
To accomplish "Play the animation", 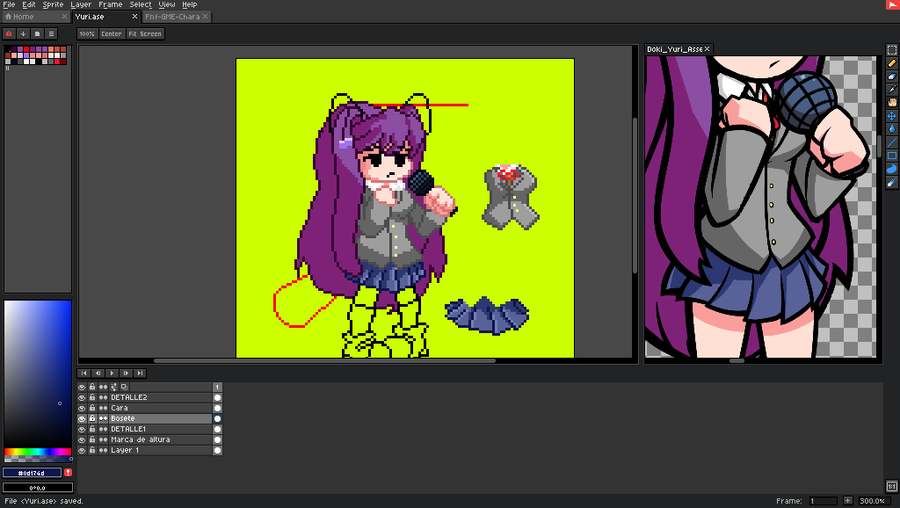I will click(x=112, y=373).
